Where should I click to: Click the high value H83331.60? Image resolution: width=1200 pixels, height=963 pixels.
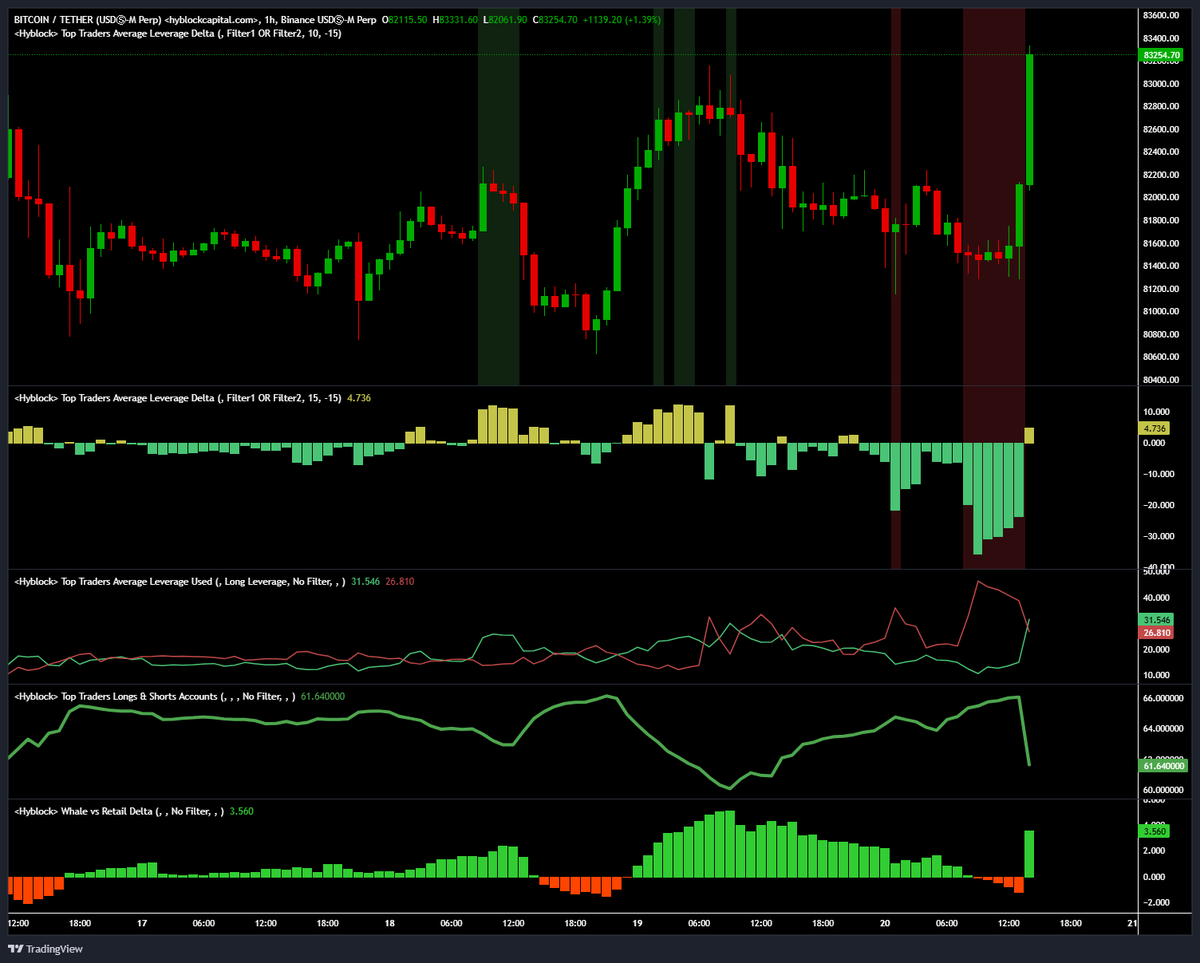pyautogui.click(x=455, y=19)
